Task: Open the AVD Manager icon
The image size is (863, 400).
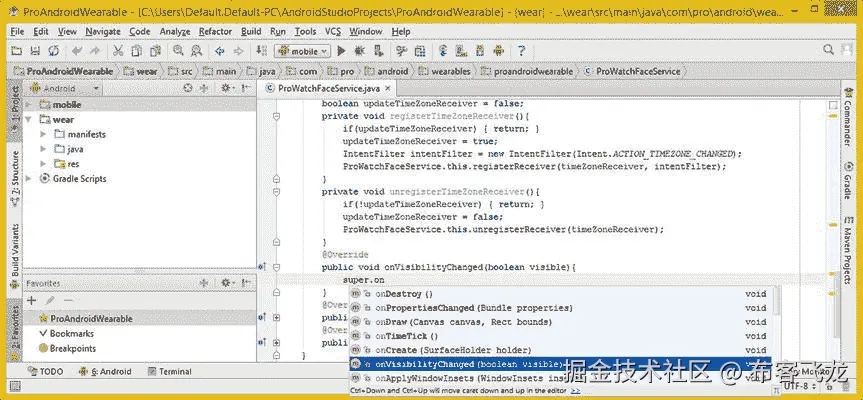Action: (461, 51)
